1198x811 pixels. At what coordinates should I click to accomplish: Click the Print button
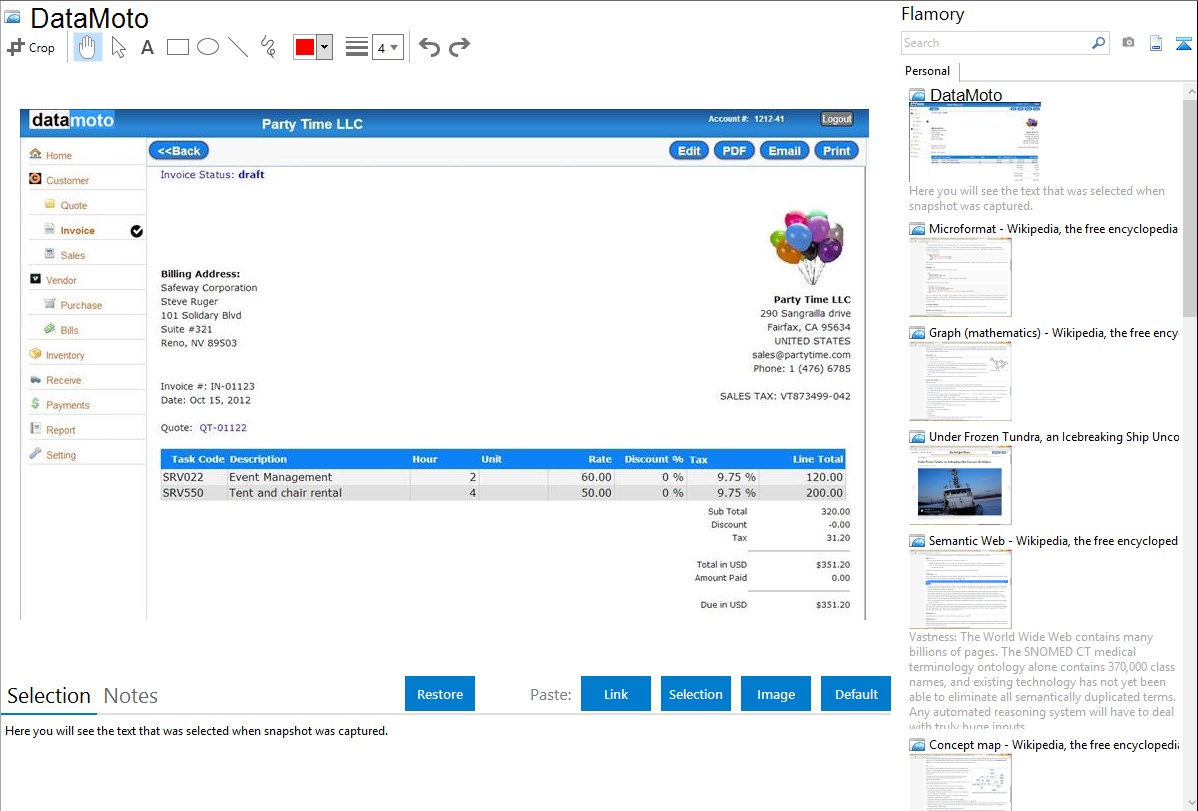pos(837,151)
